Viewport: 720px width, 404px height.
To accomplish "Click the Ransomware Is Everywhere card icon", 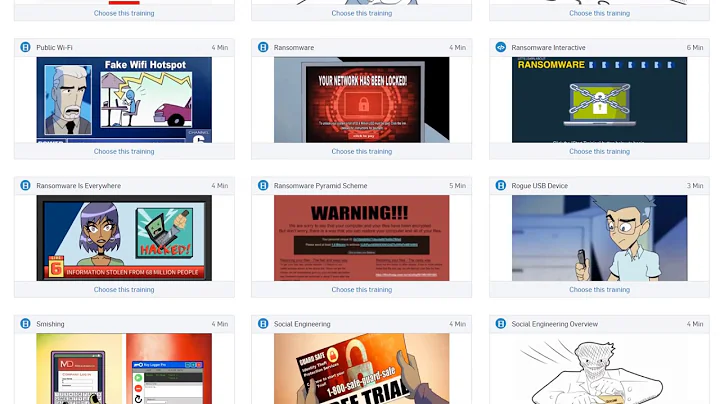I will (25, 185).
